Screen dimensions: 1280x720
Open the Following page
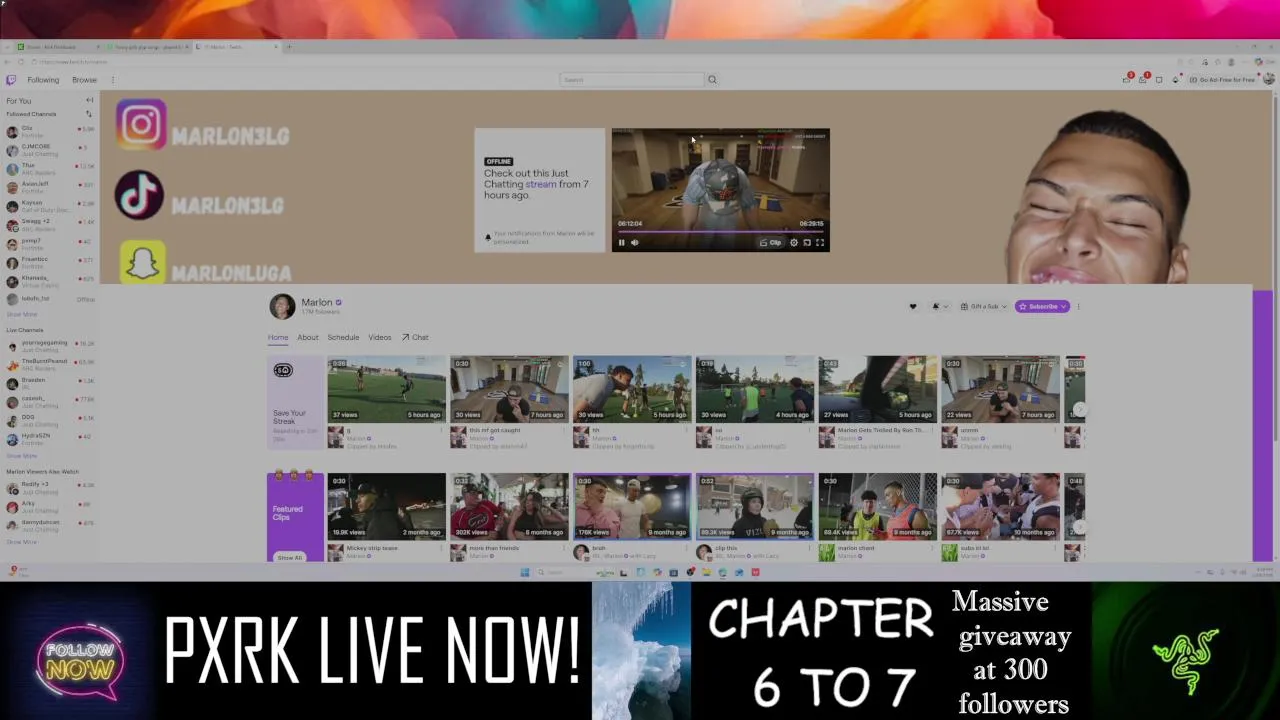43,80
